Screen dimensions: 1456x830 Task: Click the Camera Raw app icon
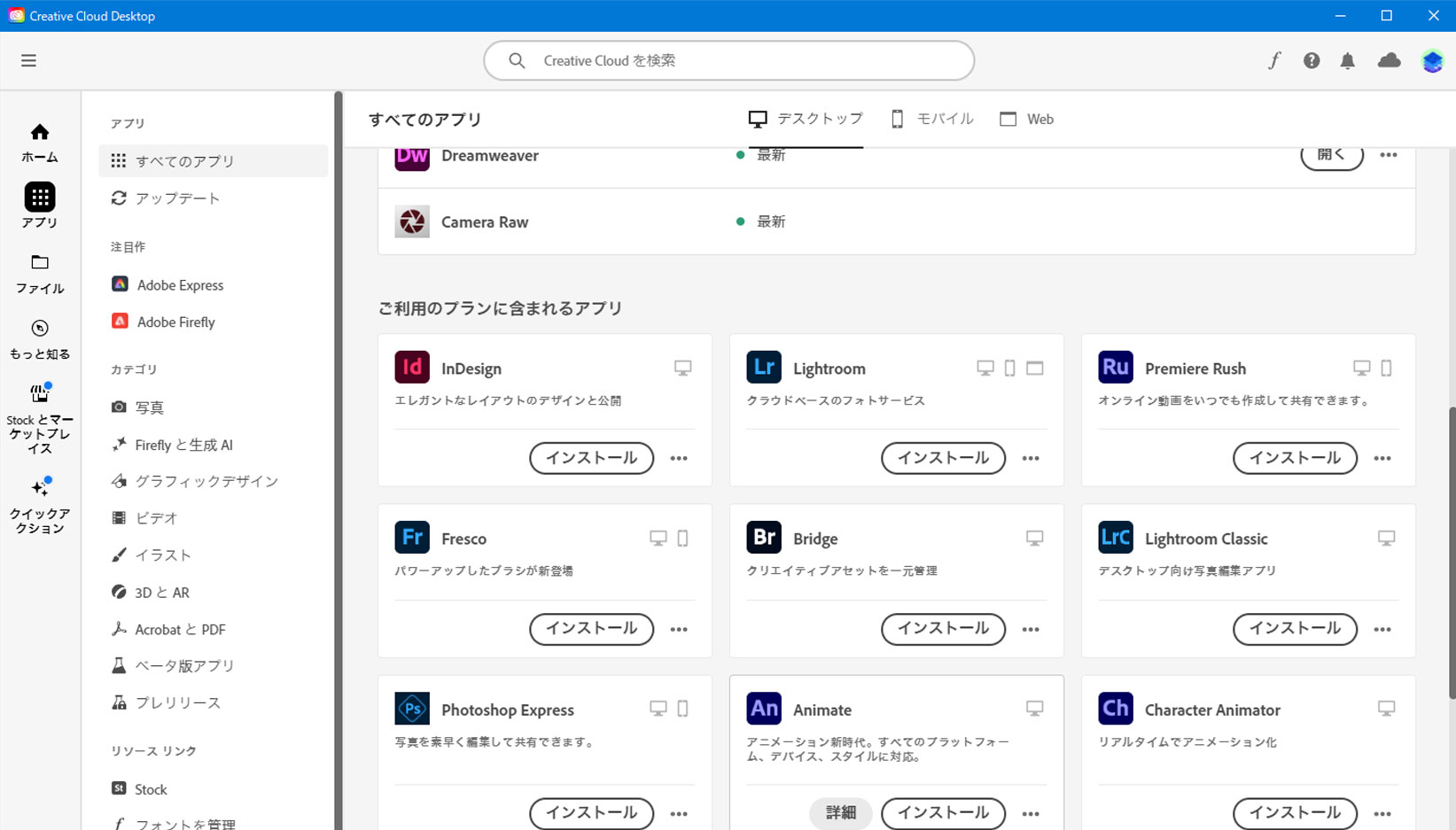tap(412, 221)
